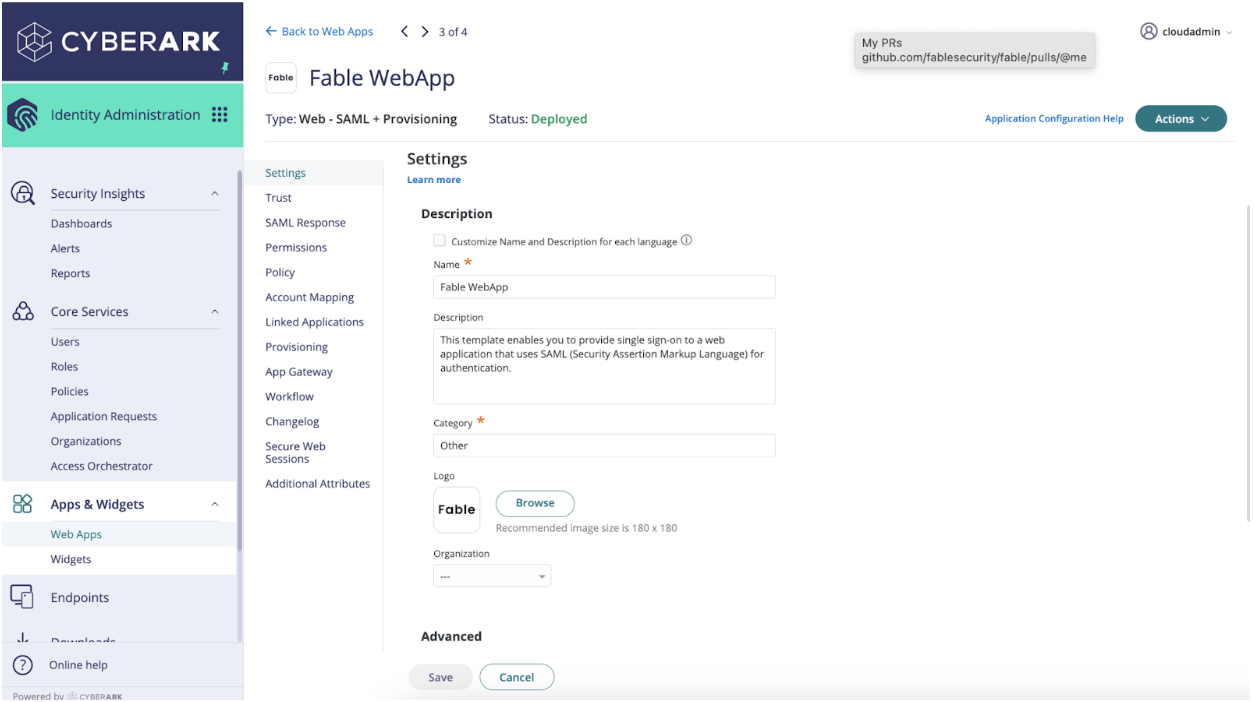
Task: Click the small Fable logo beside title
Action: [x=281, y=77]
